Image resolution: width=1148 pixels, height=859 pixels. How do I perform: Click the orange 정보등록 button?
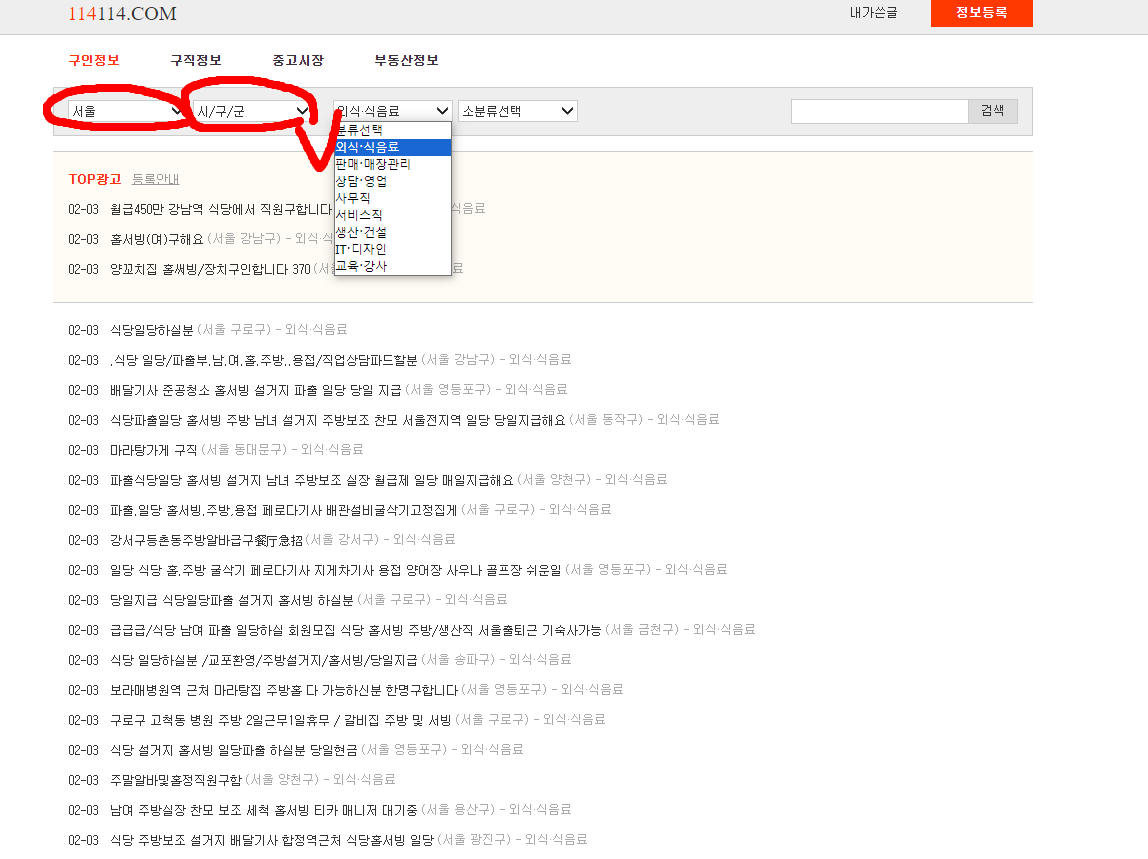tap(981, 14)
